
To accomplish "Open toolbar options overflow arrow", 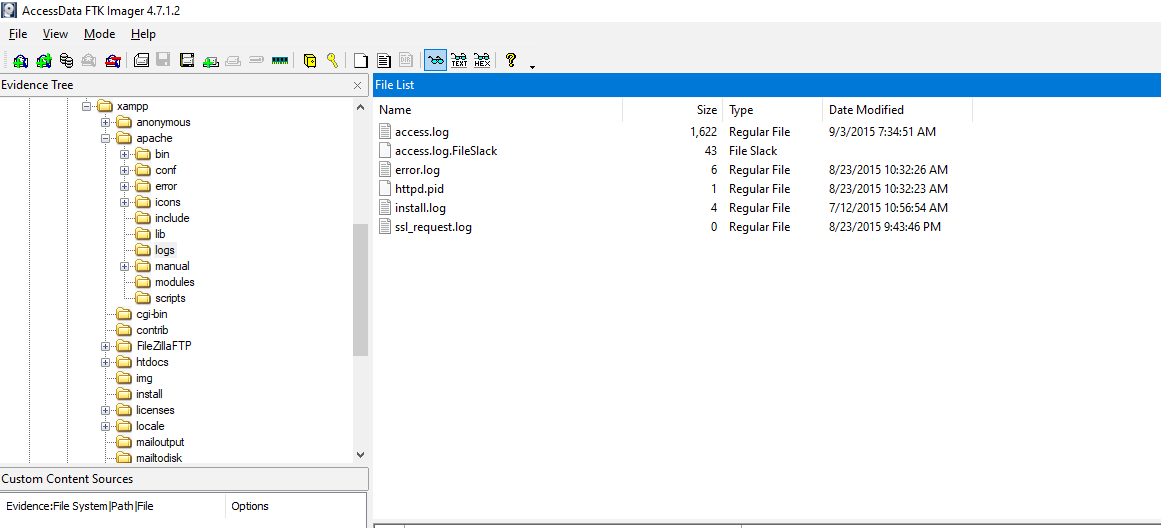I will 532,67.
